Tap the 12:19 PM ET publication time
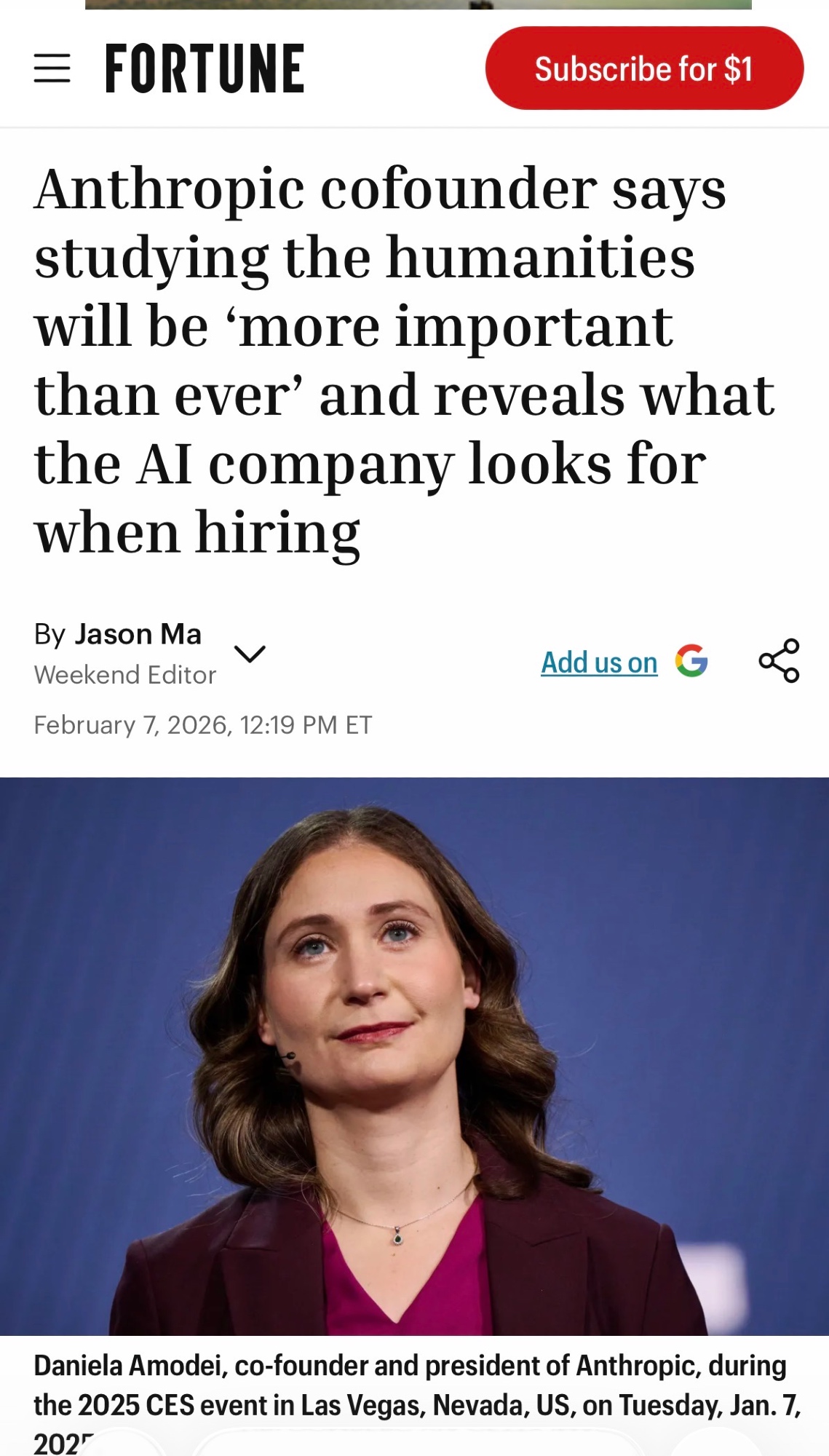829x1456 pixels. 306,725
